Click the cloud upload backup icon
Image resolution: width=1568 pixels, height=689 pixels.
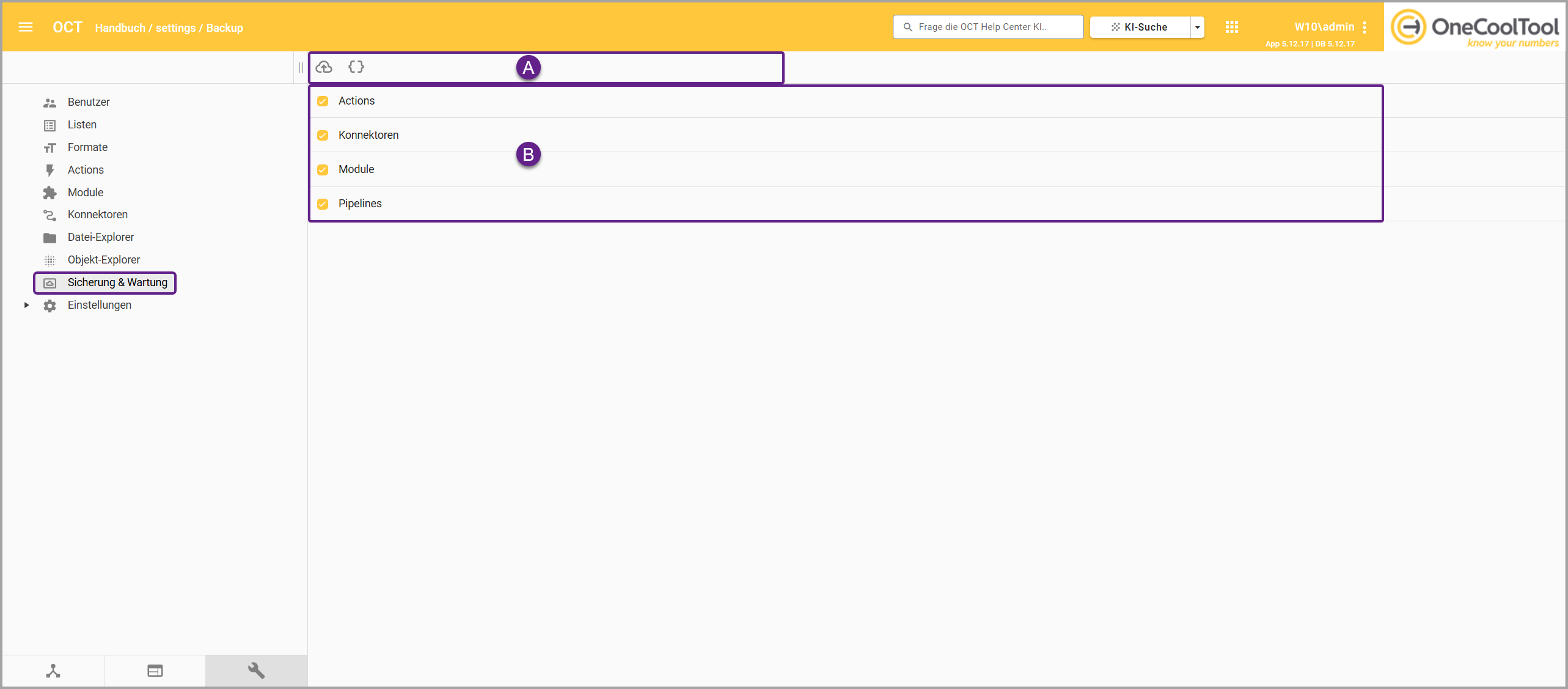click(x=324, y=67)
